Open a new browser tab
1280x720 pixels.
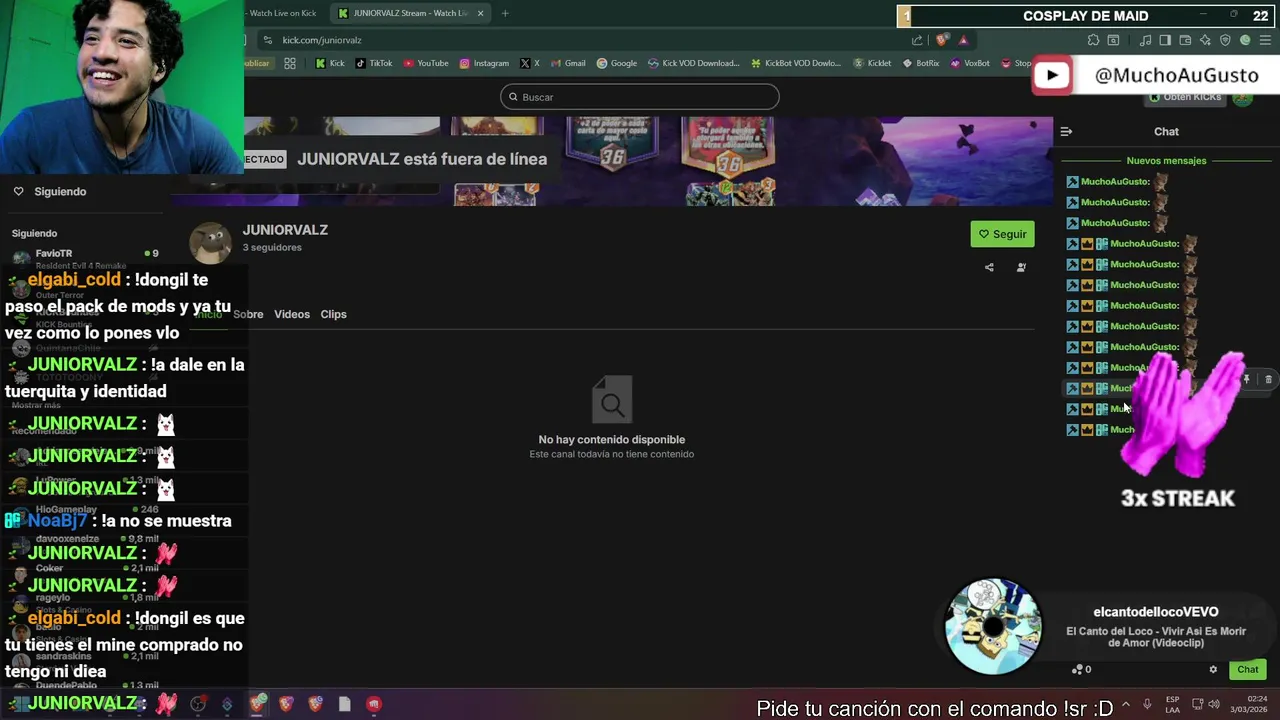coord(505,13)
